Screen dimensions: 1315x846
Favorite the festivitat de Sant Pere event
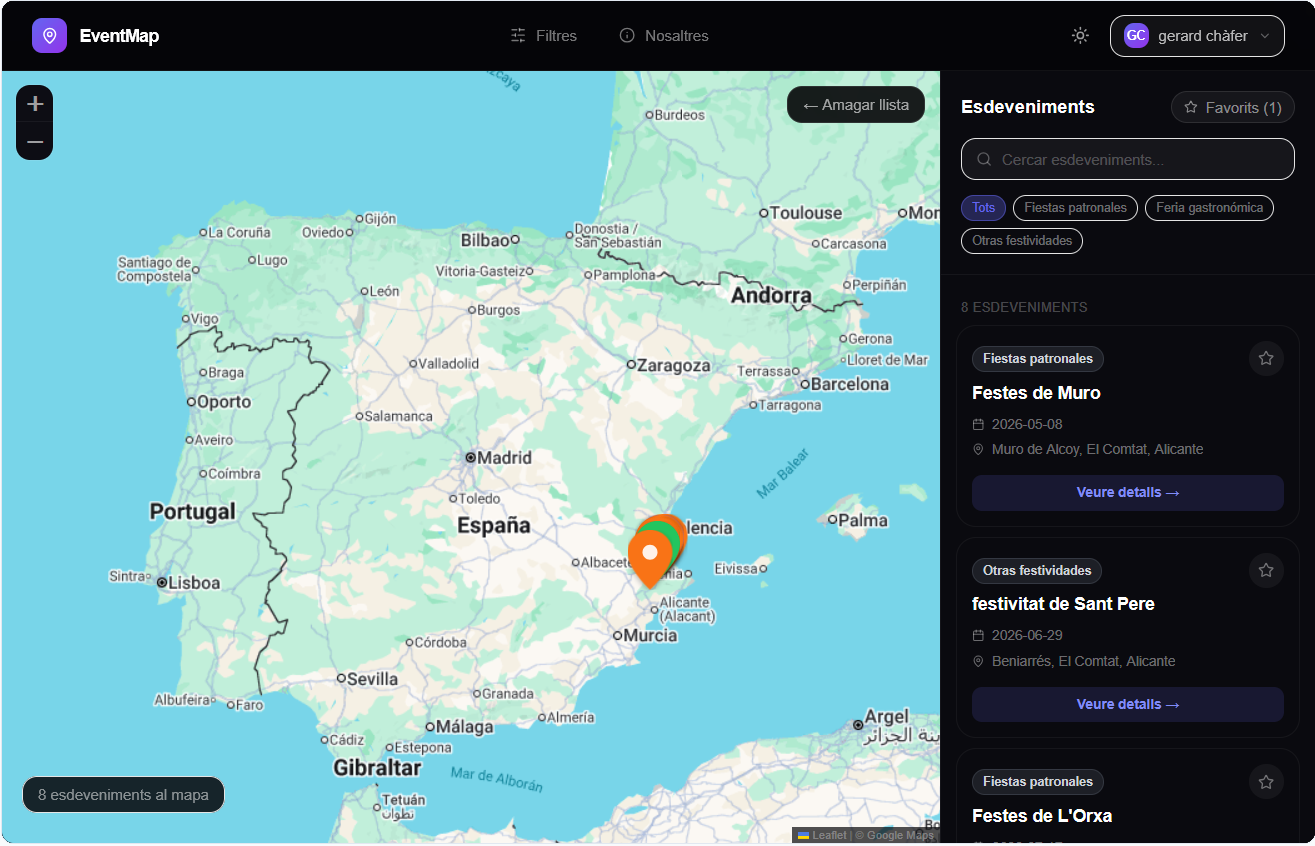(x=1266, y=570)
